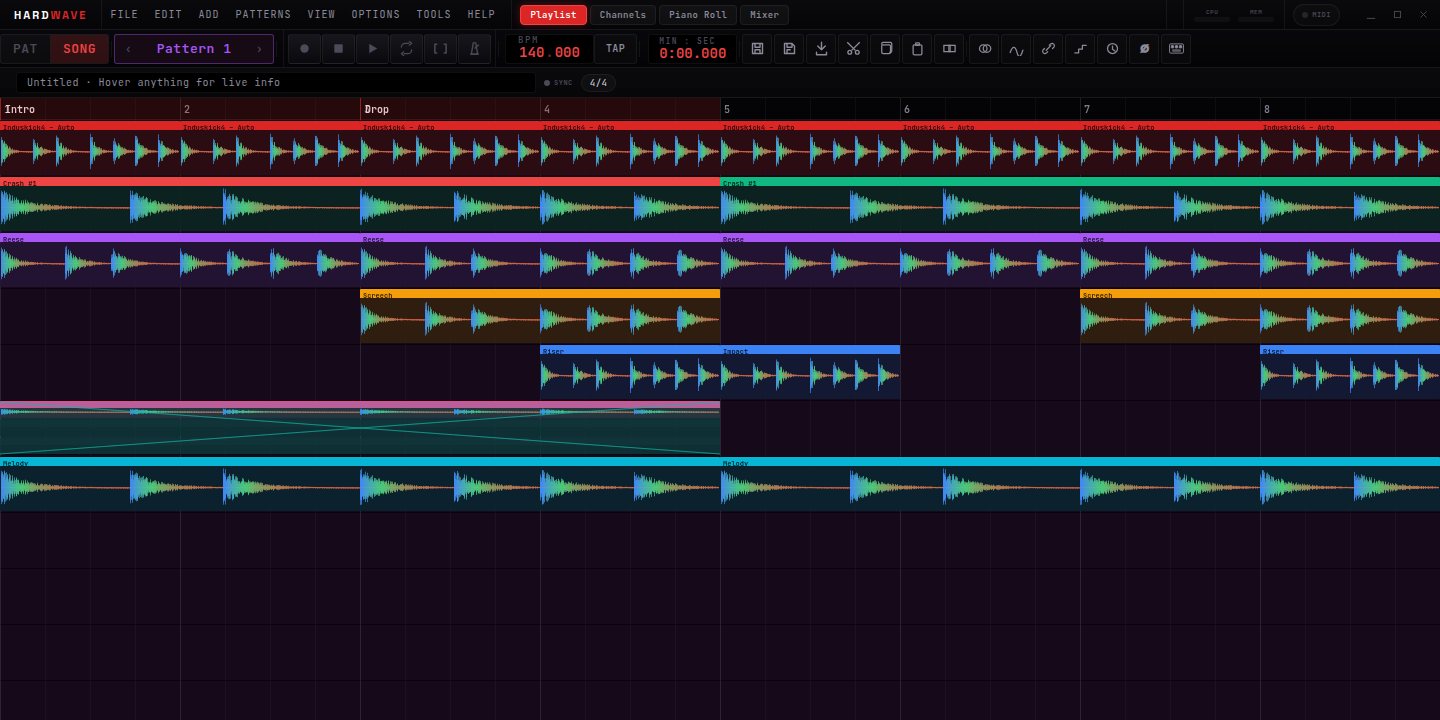
Task: Click the second floppy-disk save-as icon
Action: click(789, 49)
